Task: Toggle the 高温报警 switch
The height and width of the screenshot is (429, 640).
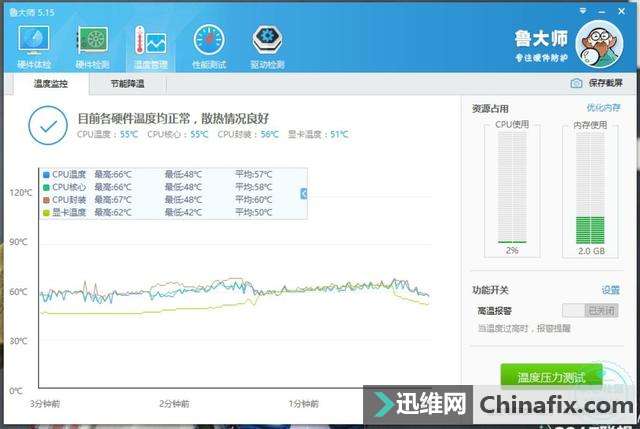Action: click(x=590, y=311)
